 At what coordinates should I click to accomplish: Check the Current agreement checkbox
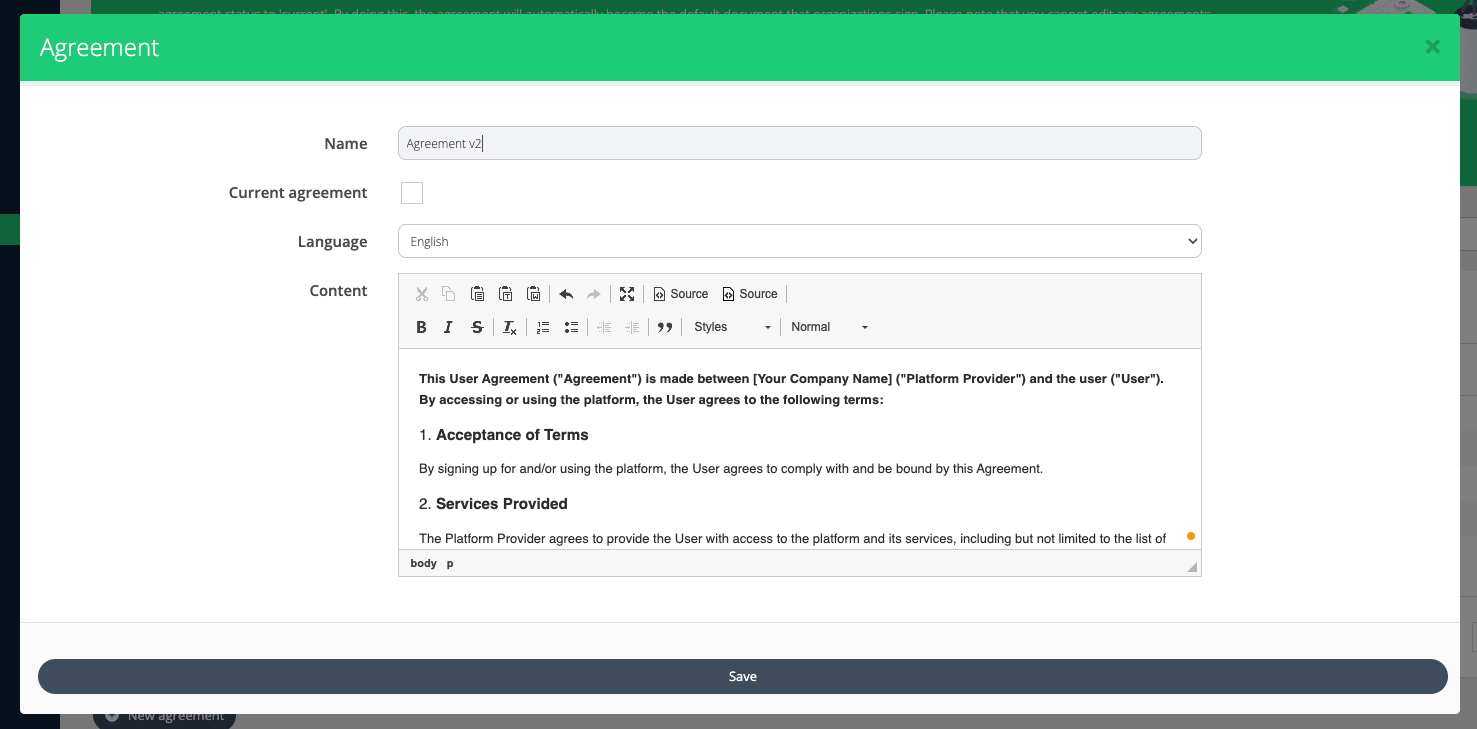coord(412,193)
